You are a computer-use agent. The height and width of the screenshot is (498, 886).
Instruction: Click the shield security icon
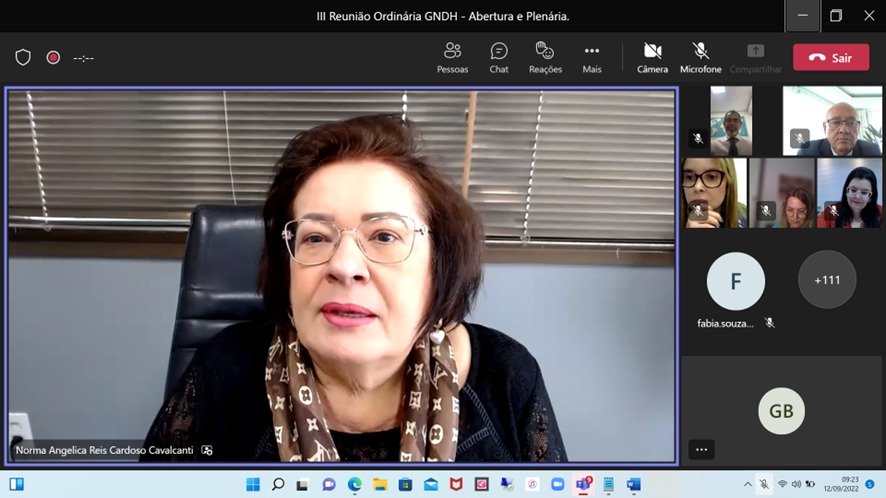[23, 57]
